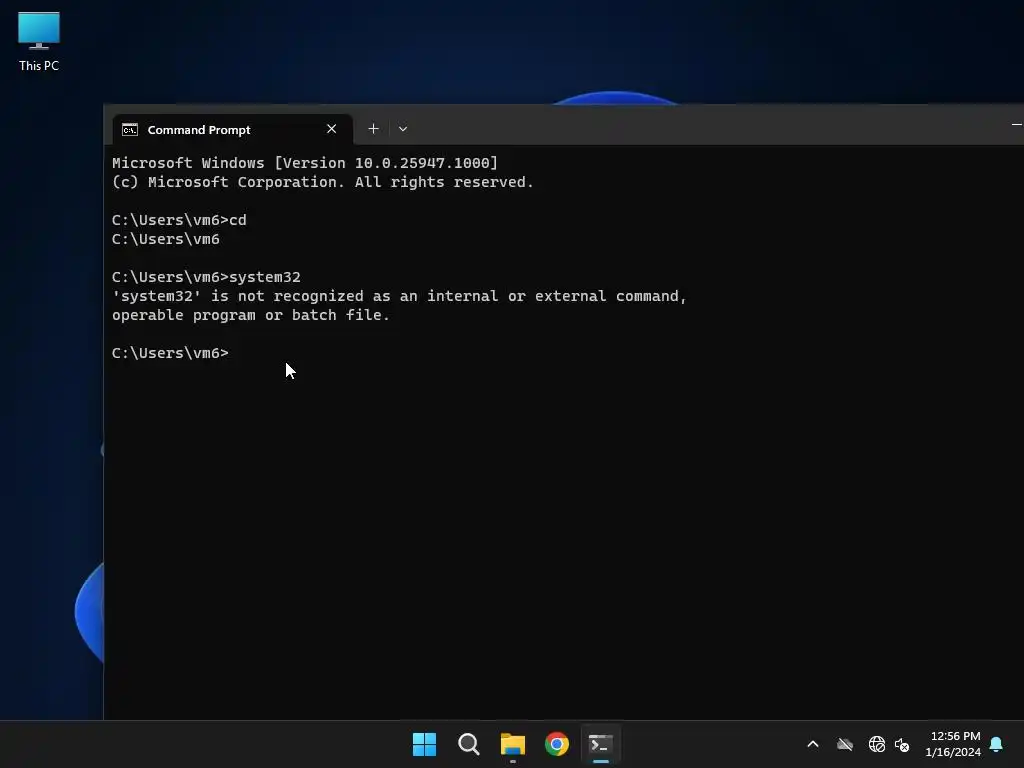Open a new terminal tab
This screenshot has height=768, width=1024.
point(374,129)
